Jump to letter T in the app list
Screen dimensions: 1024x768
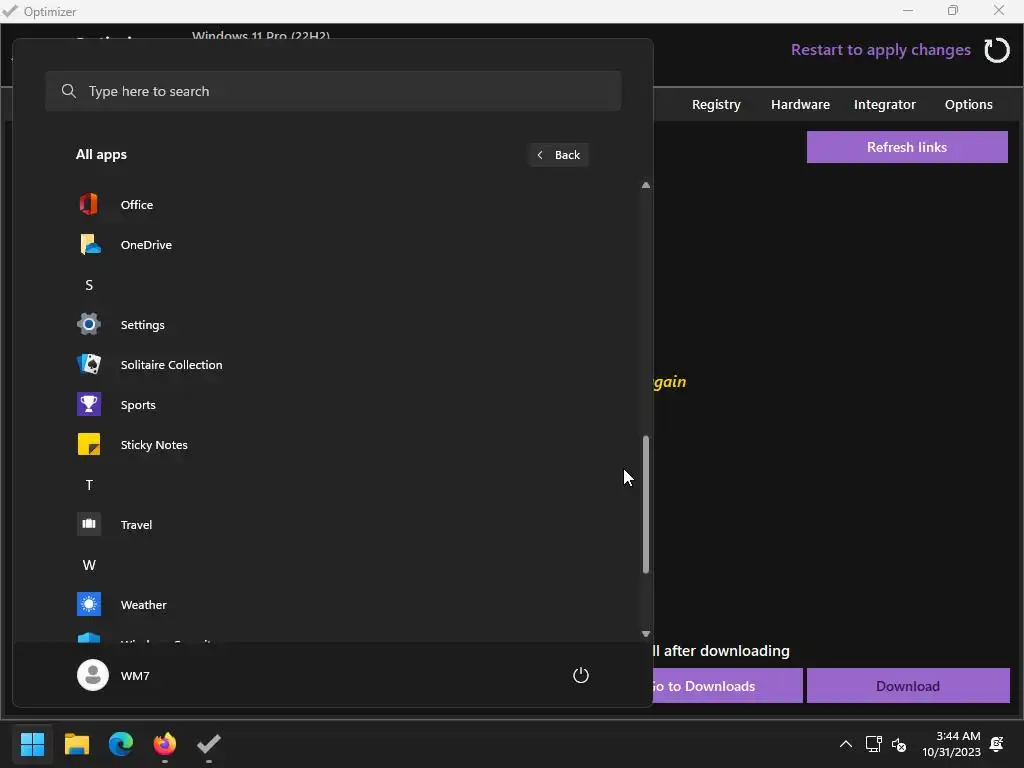pos(89,485)
